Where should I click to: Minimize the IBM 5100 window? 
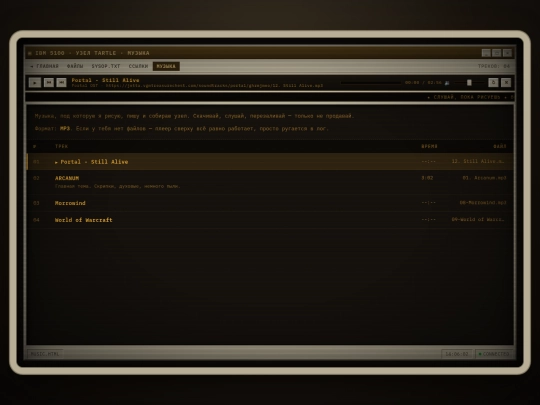pos(486,53)
